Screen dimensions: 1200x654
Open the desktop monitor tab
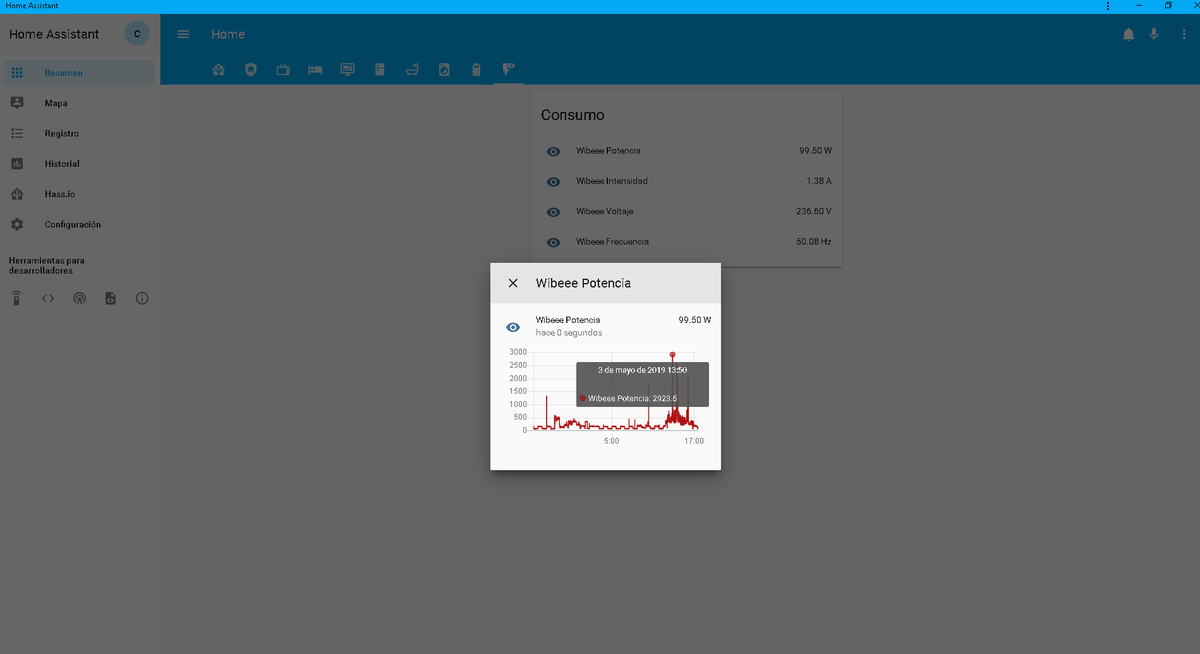tap(347, 69)
